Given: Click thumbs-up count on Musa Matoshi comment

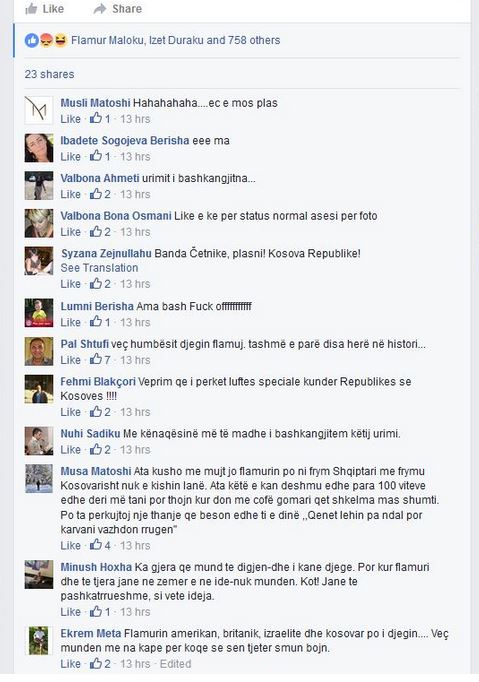Looking at the screenshot, I should 100,545.
